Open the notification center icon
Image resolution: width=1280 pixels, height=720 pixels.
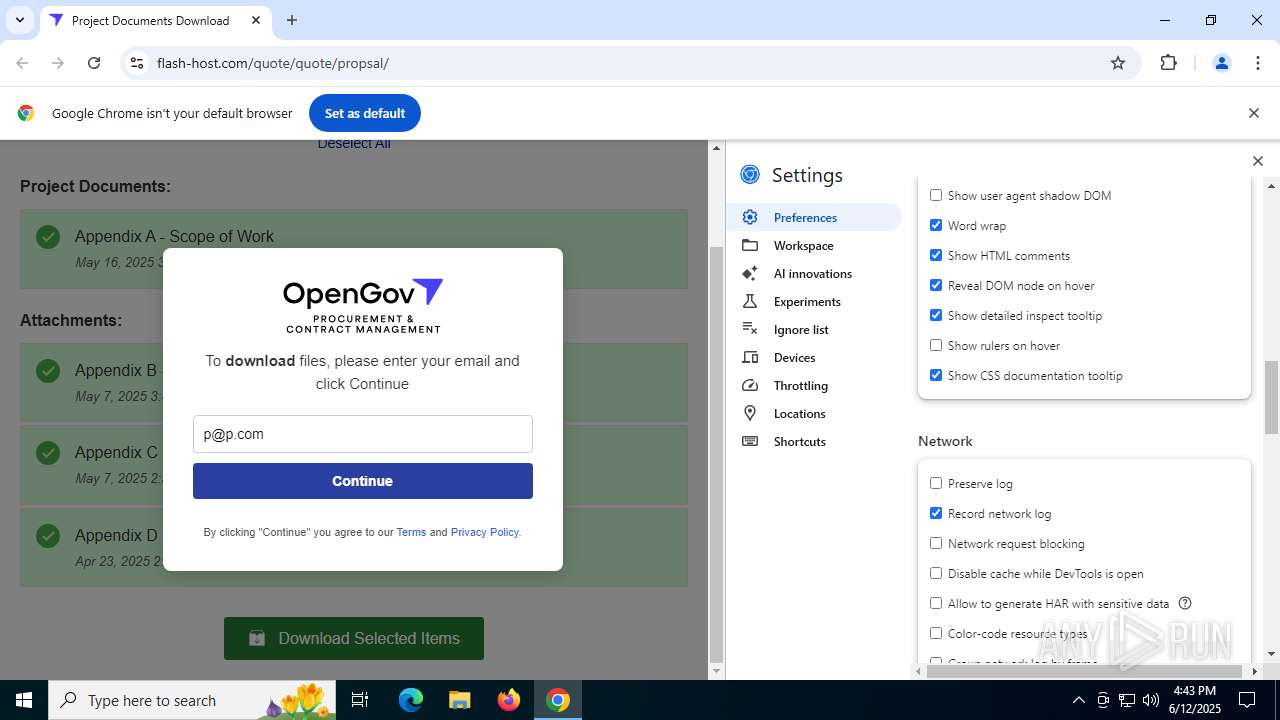(1247, 700)
